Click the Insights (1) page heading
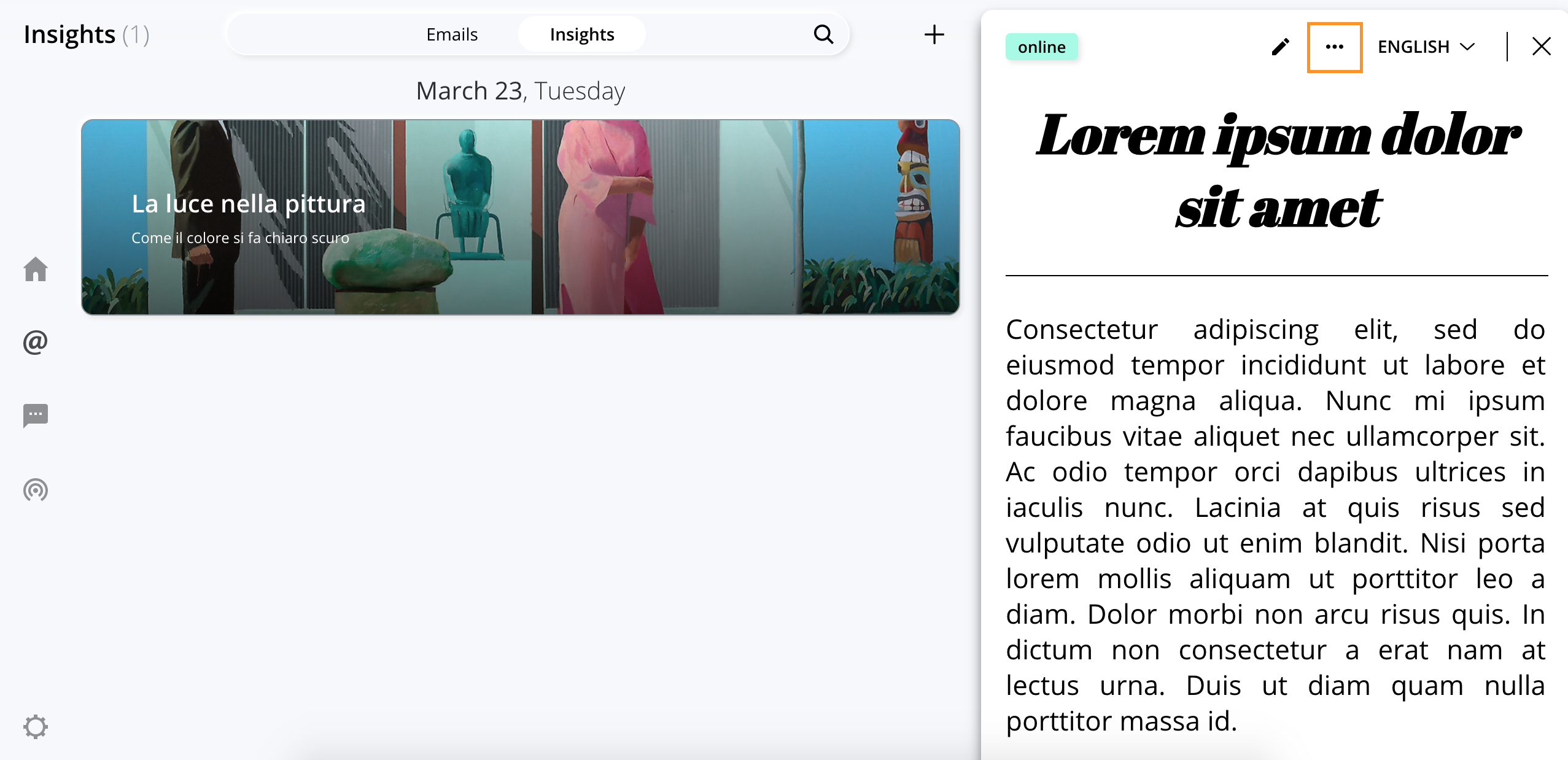This screenshot has width=1568, height=760. coord(87,34)
